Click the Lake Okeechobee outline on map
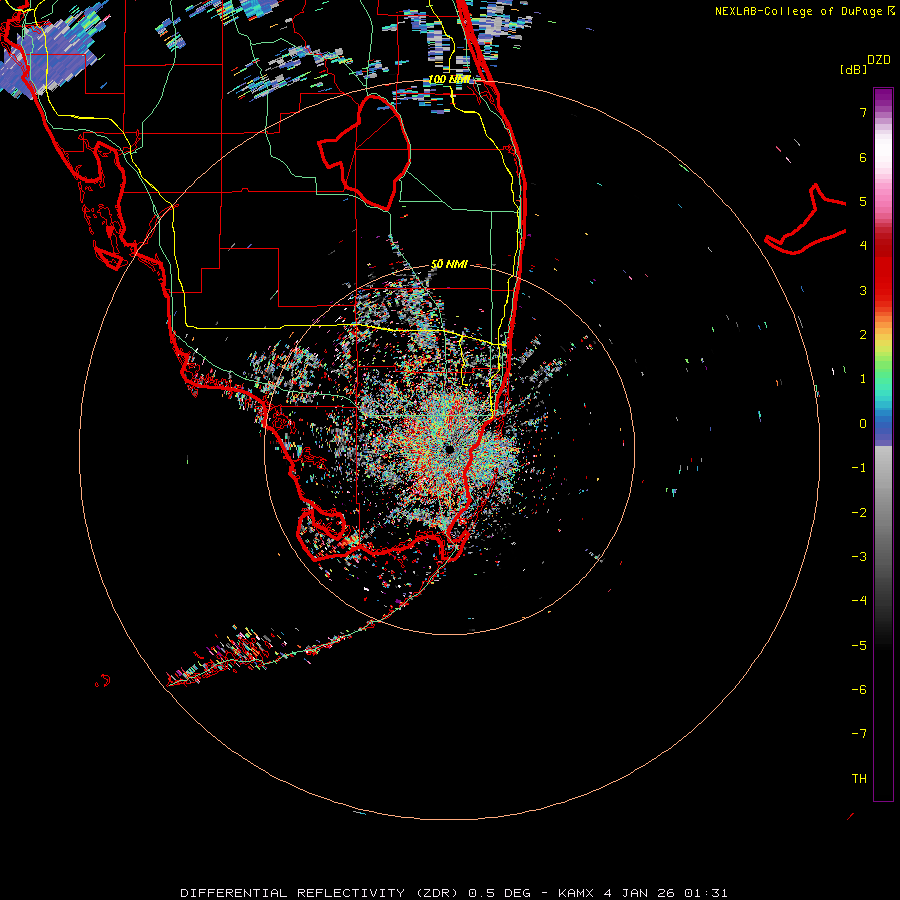Screen dimensions: 900x900 (x=366, y=151)
